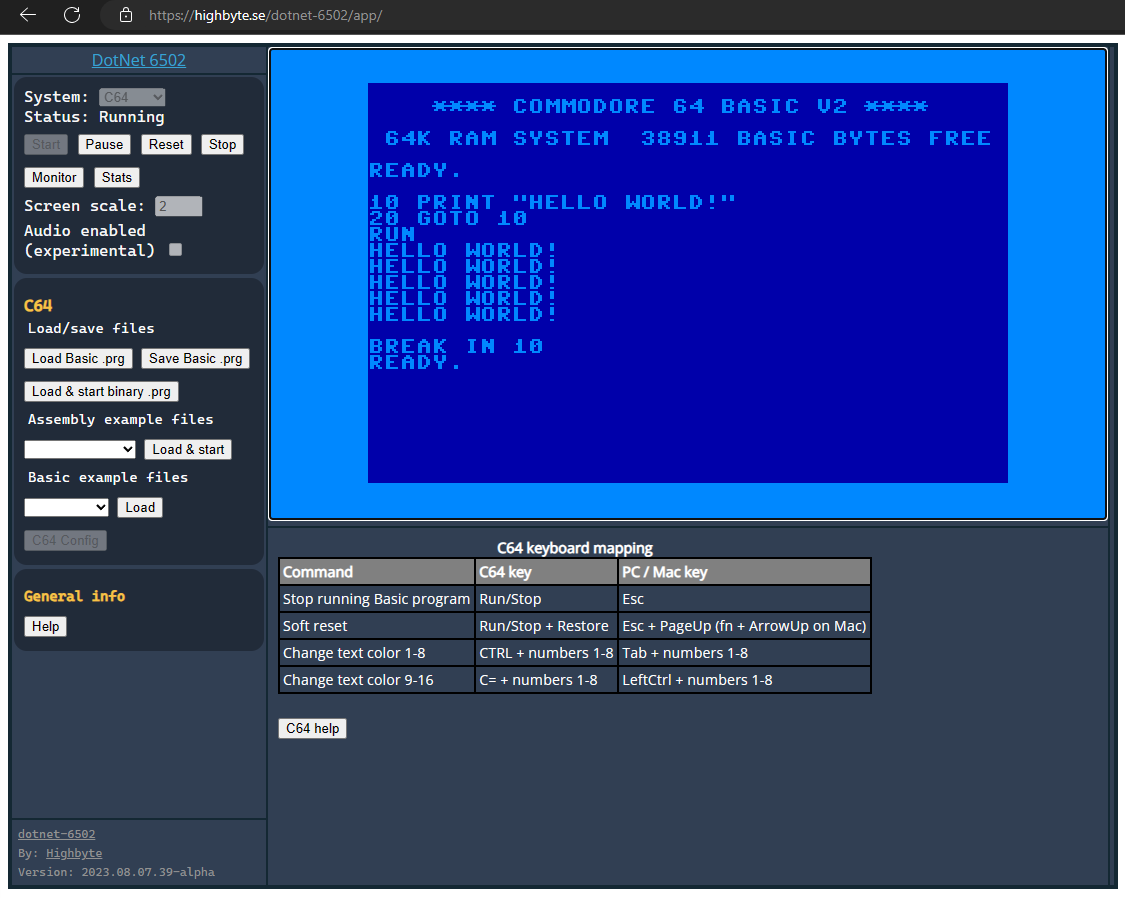1125x898 pixels.
Task: Go back with the browser back arrow
Action: tap(28, 15)
